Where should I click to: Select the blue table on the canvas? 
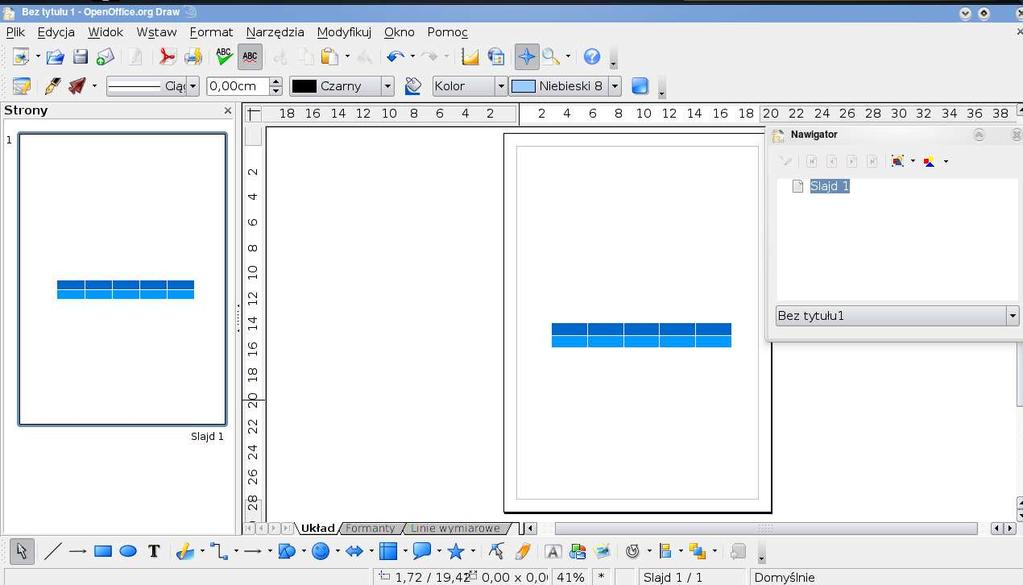[641, 335]
